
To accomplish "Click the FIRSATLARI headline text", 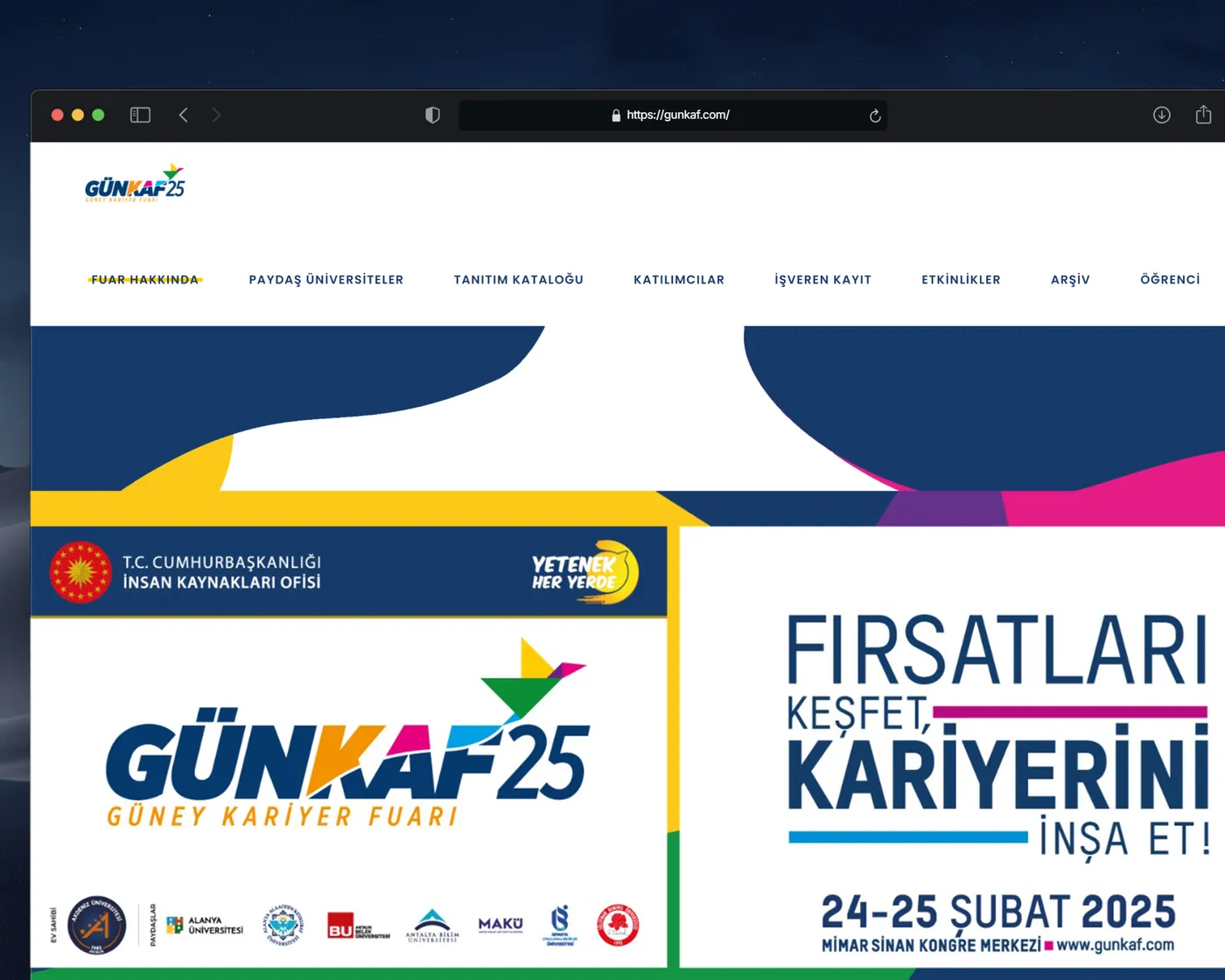I will (997, 649).
